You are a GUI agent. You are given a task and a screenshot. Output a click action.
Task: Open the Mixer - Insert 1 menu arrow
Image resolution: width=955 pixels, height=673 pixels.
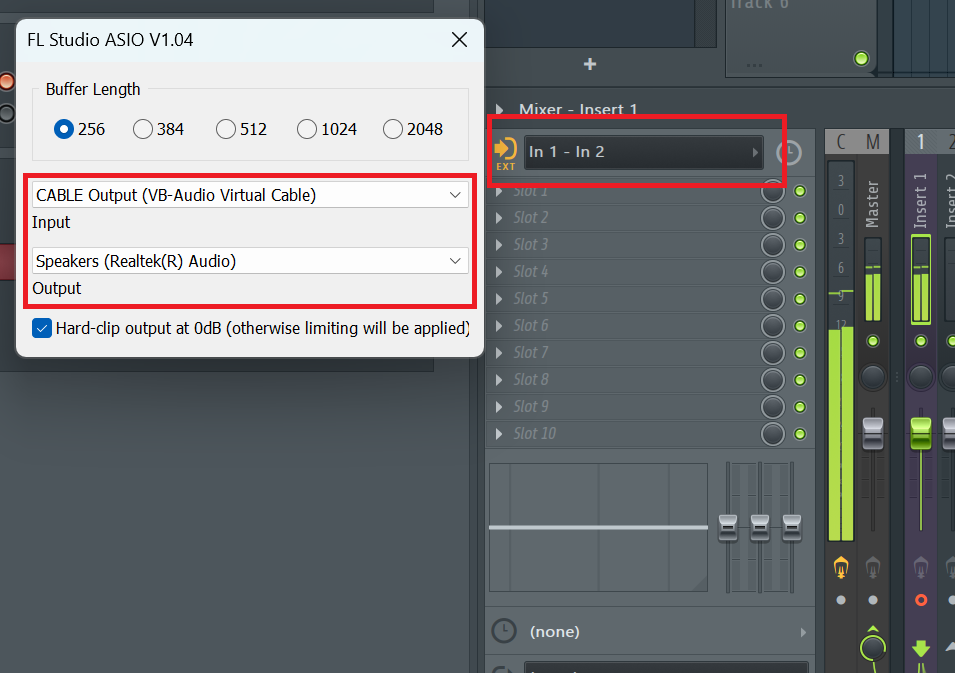pyautogui.click(x=499, y=110)
